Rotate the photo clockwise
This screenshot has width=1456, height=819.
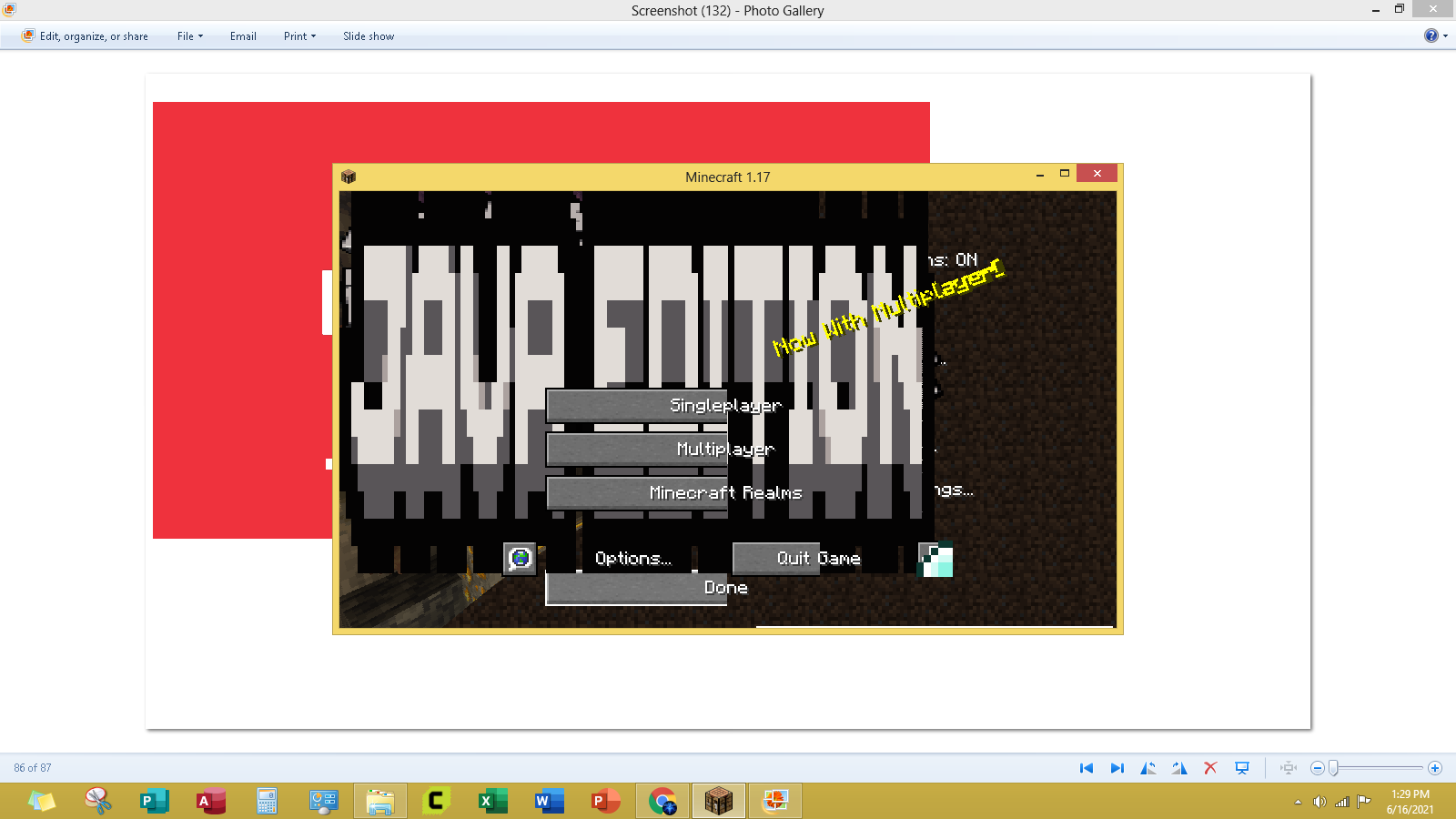coord(1179,768)
